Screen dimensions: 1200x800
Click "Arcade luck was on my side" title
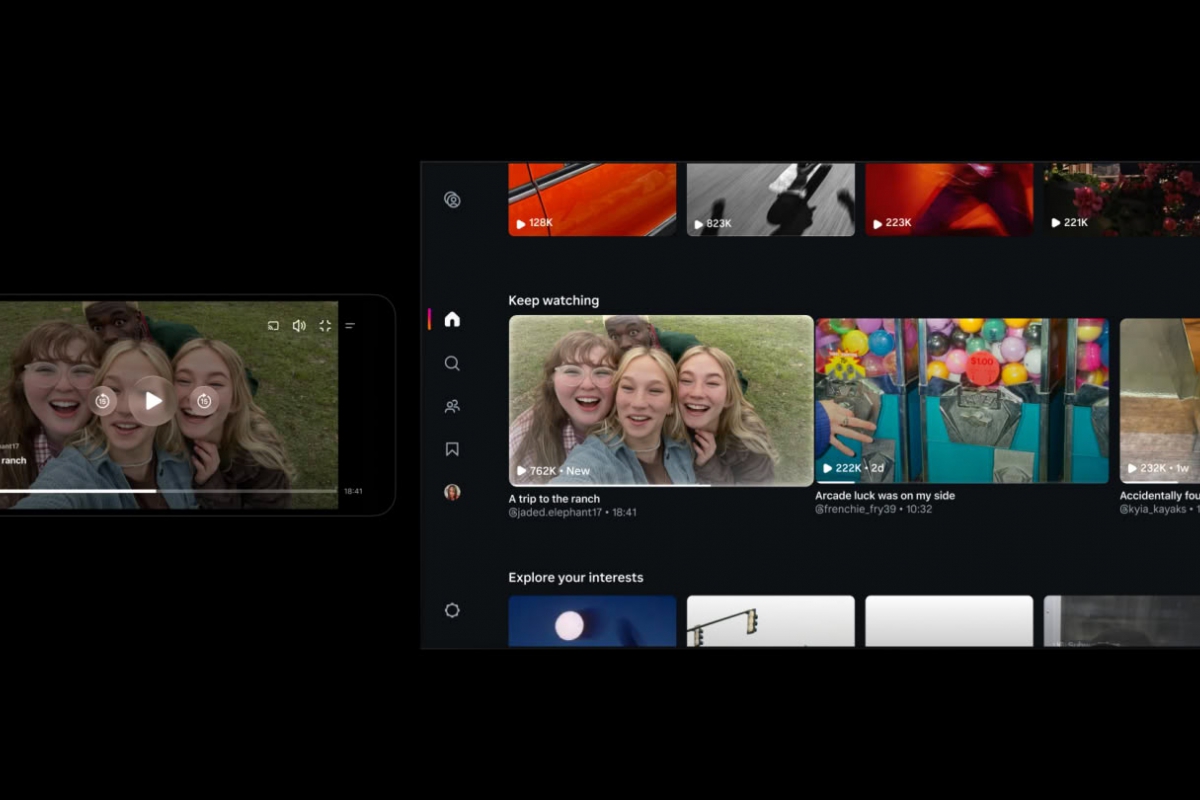pyautogui.click(x=885, y=495)
